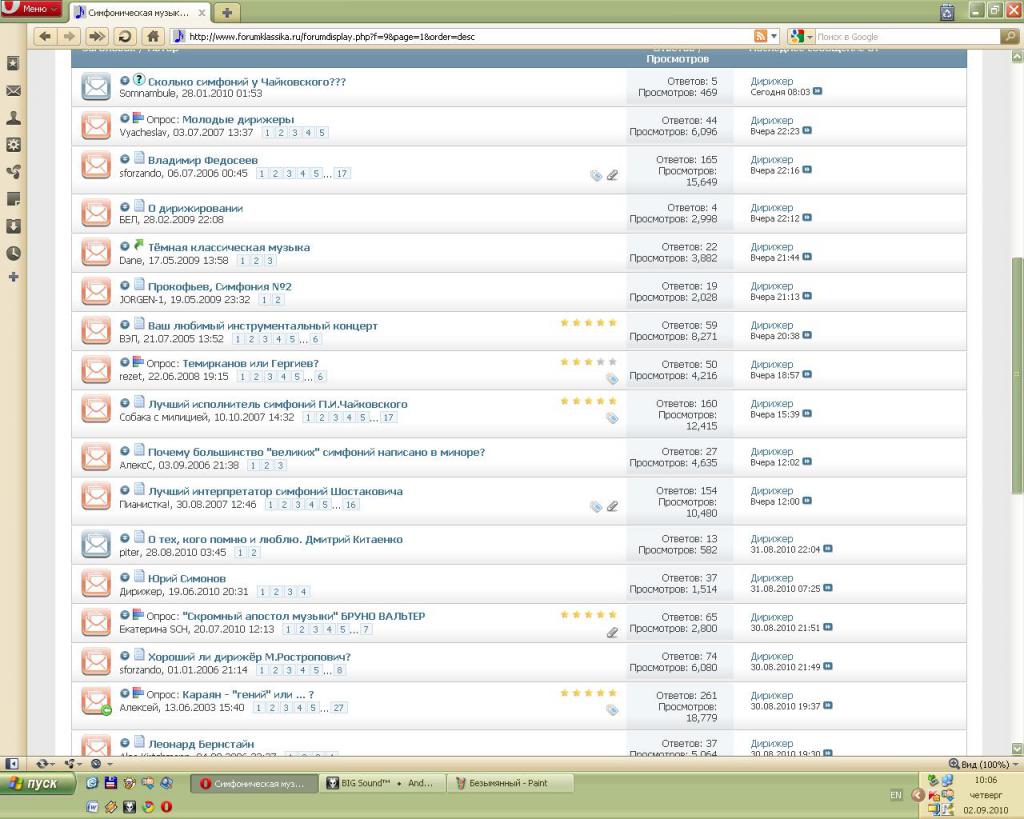The image size is (1024, 819).
Task: Go to the Home page icon
Action: tap(153, 36)
